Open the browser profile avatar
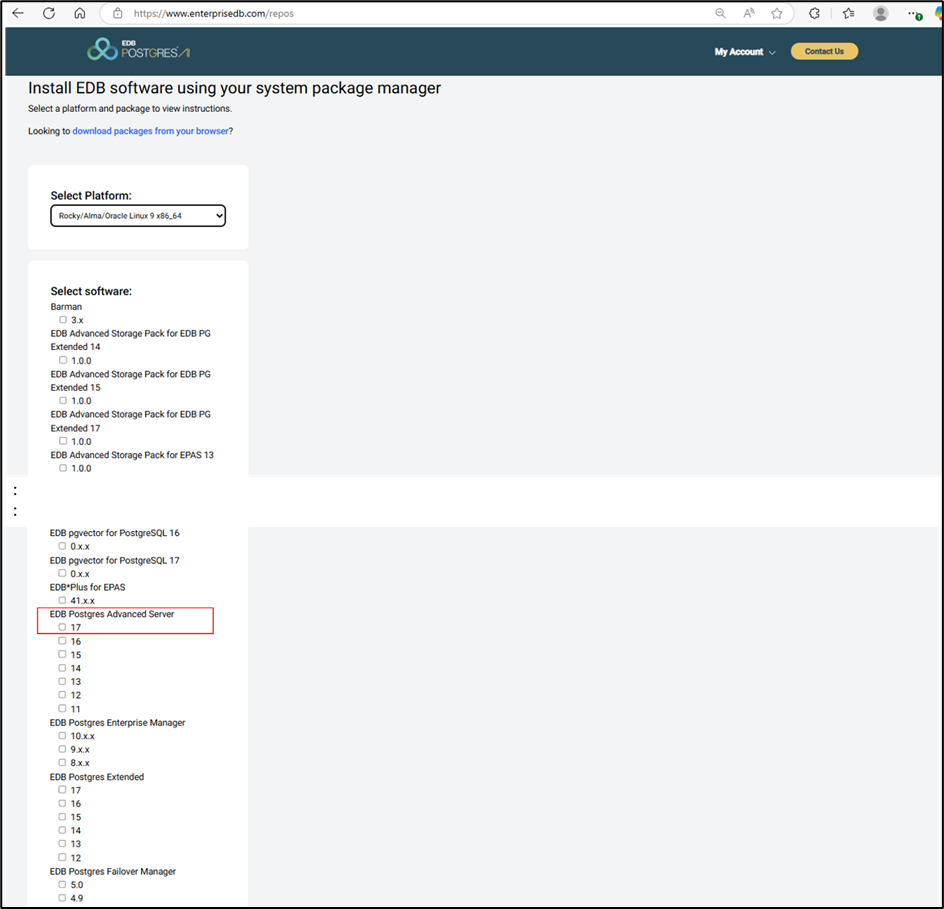Viewport: 944px width, 909px height. click(x=881, y=13)
